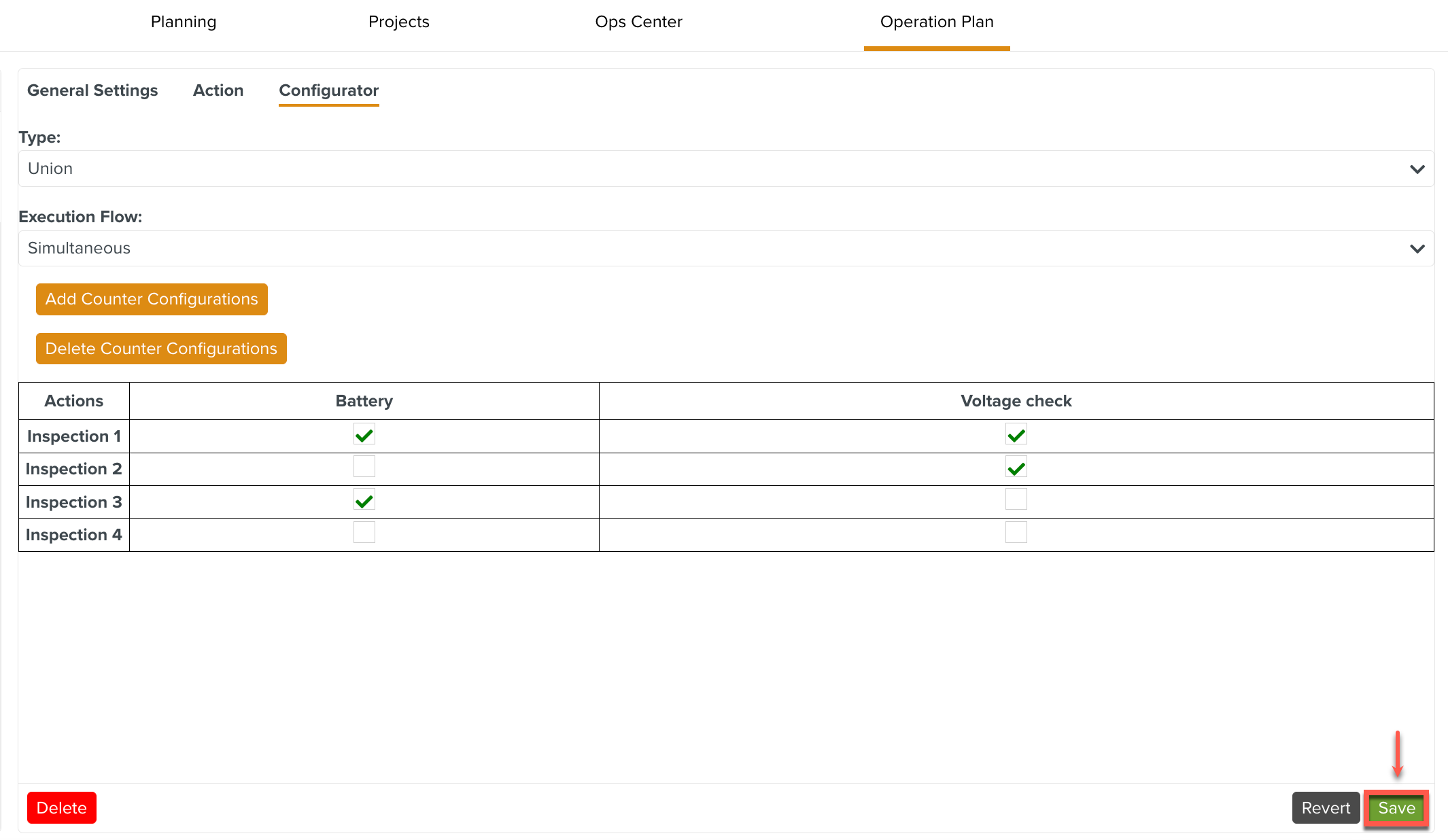Open the Projects tab

399,22
